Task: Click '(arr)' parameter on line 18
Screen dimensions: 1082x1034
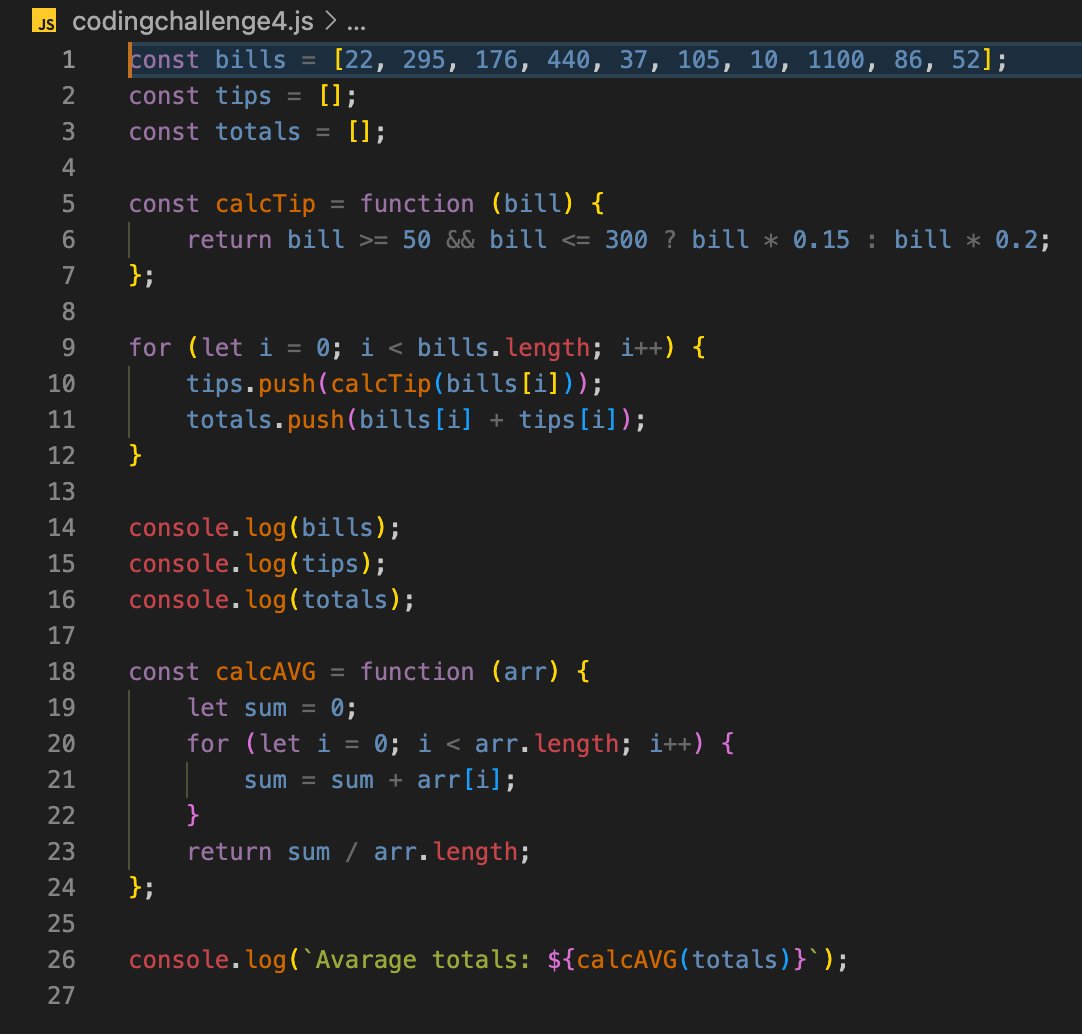Action: coord(524,672)
